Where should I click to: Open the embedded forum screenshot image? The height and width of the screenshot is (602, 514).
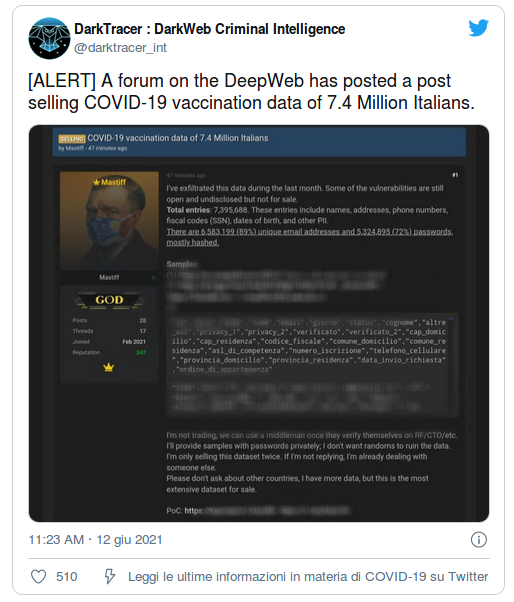[259, 323]
